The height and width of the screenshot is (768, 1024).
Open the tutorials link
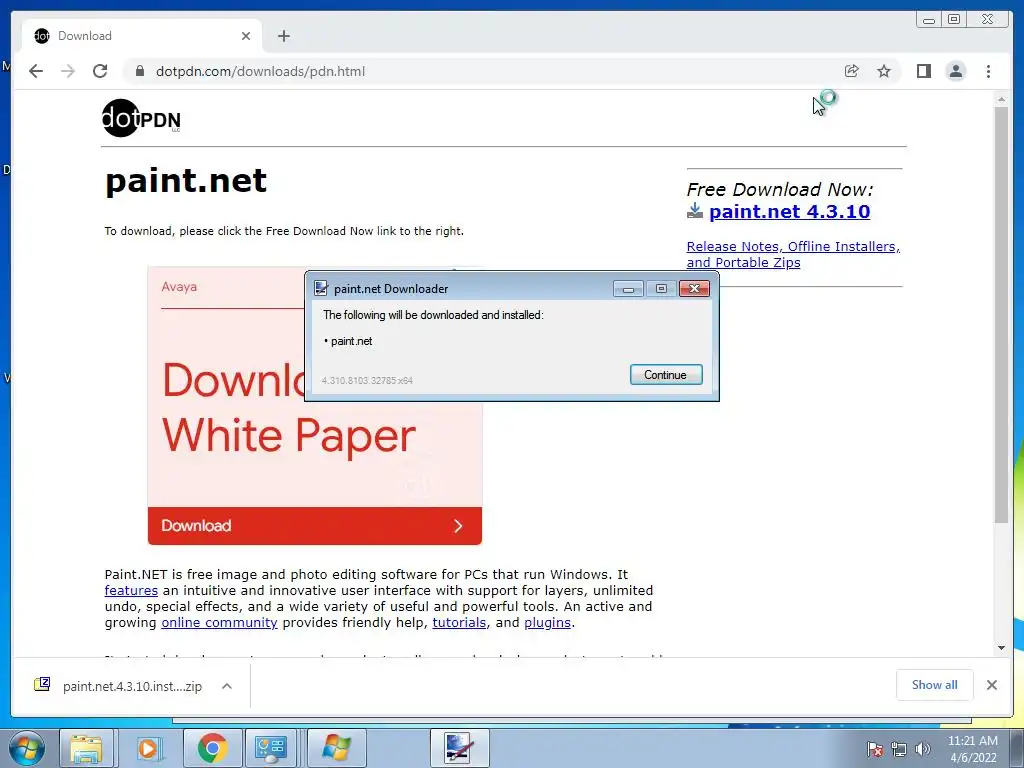click(459, 622)
